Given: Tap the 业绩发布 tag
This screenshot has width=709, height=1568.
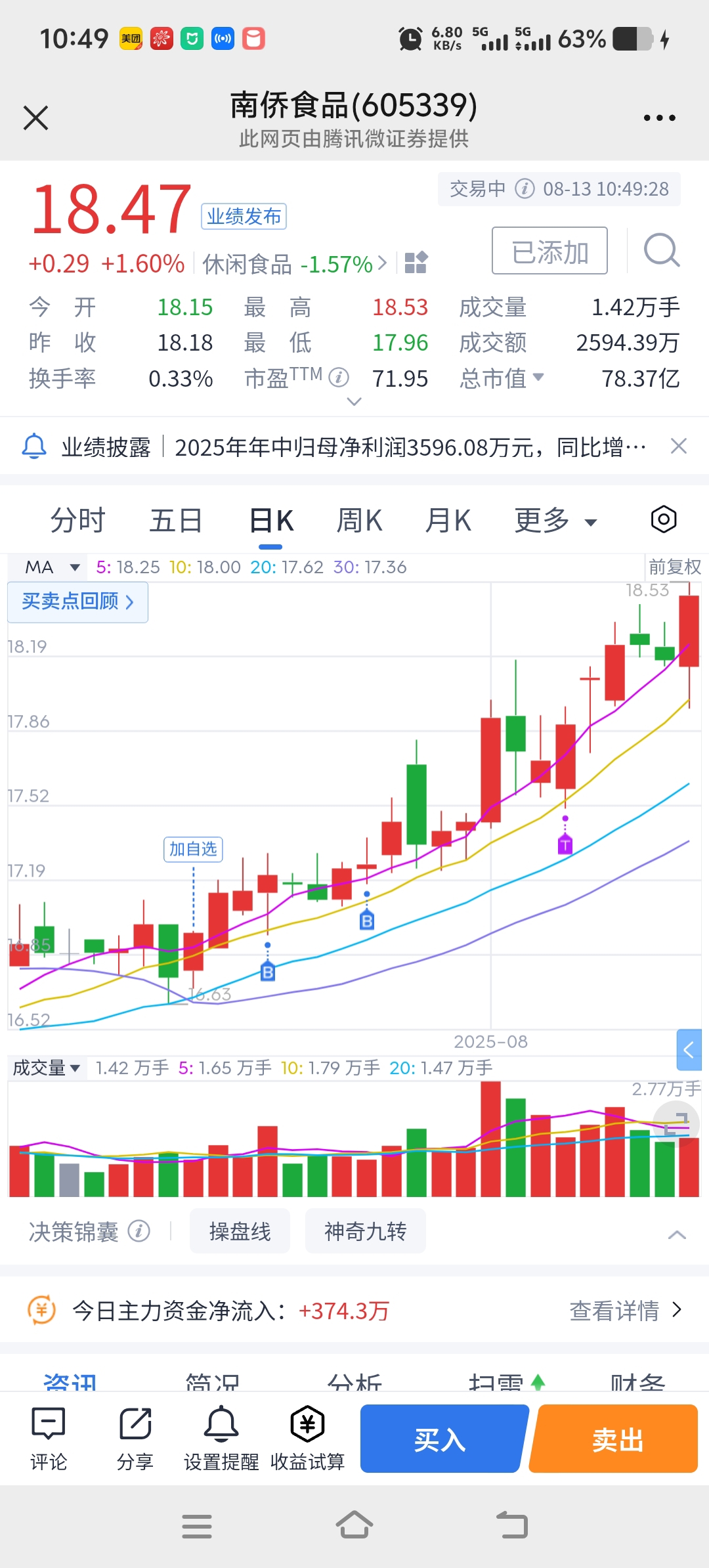Looking at the screenshot, I should tap(244, 216).
